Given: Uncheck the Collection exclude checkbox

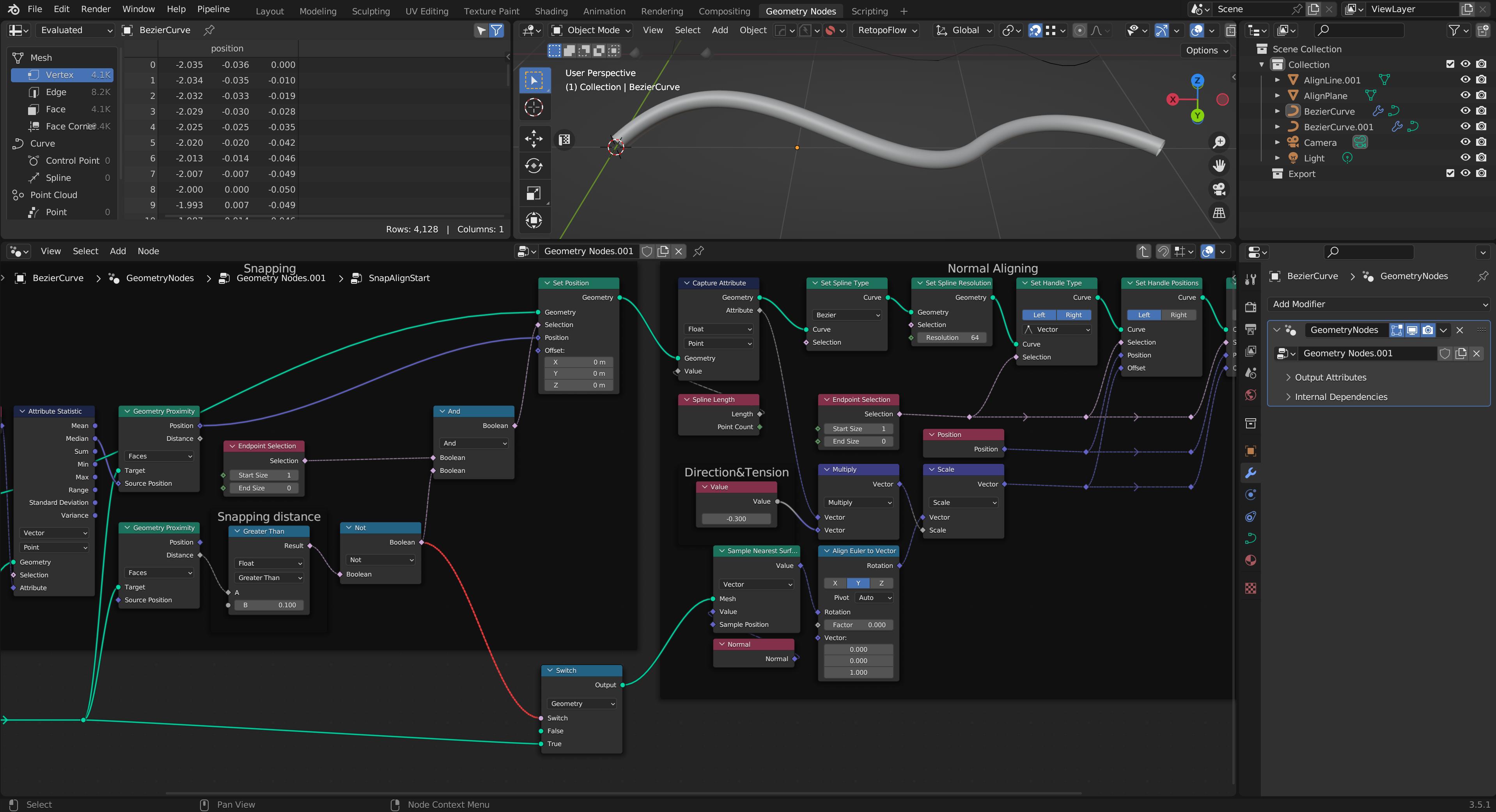Looking at the screenshot, I should 1450,64.
